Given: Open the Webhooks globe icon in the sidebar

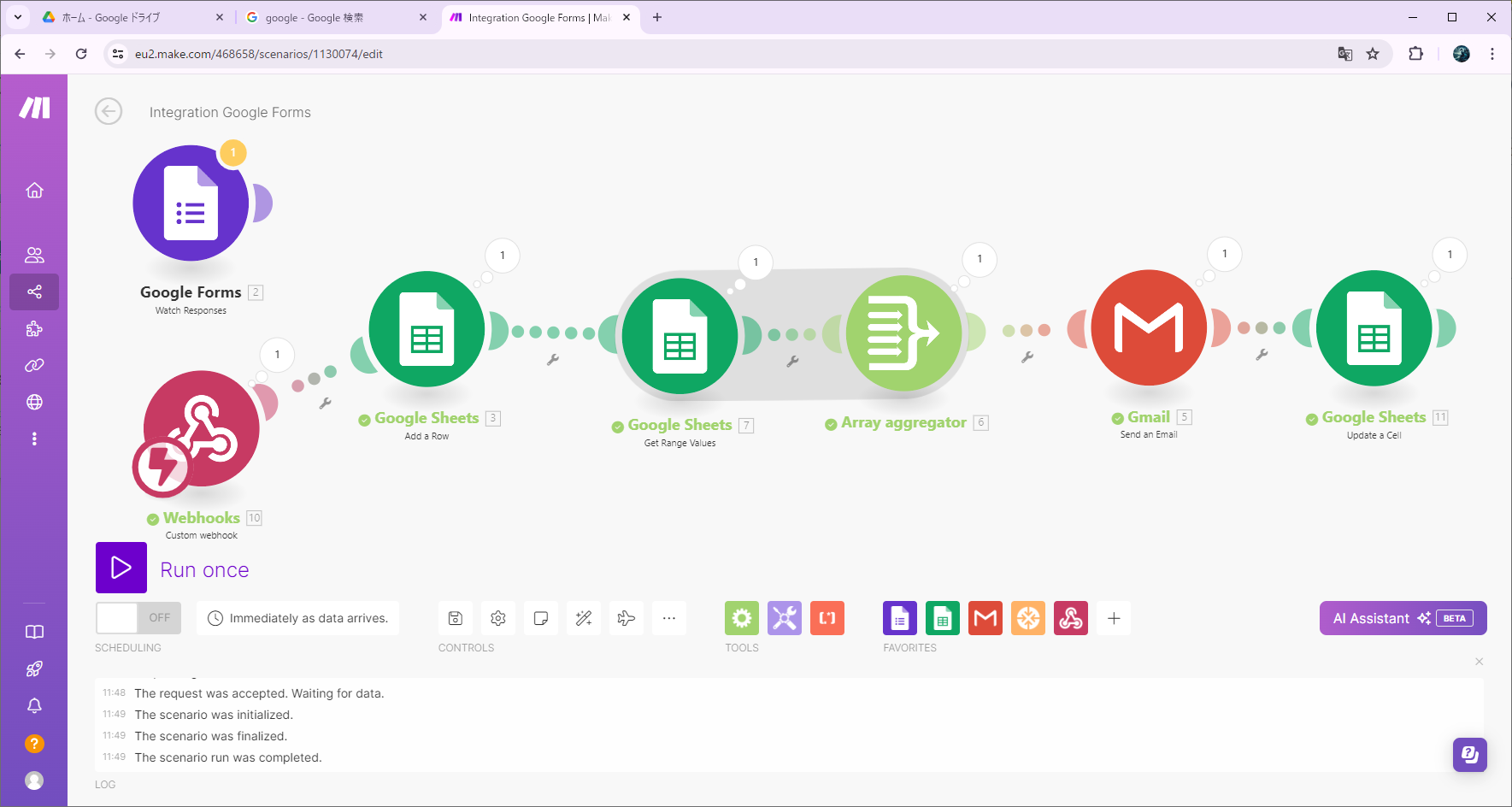Looking at the screenshot, I should (x=34, y=402).
